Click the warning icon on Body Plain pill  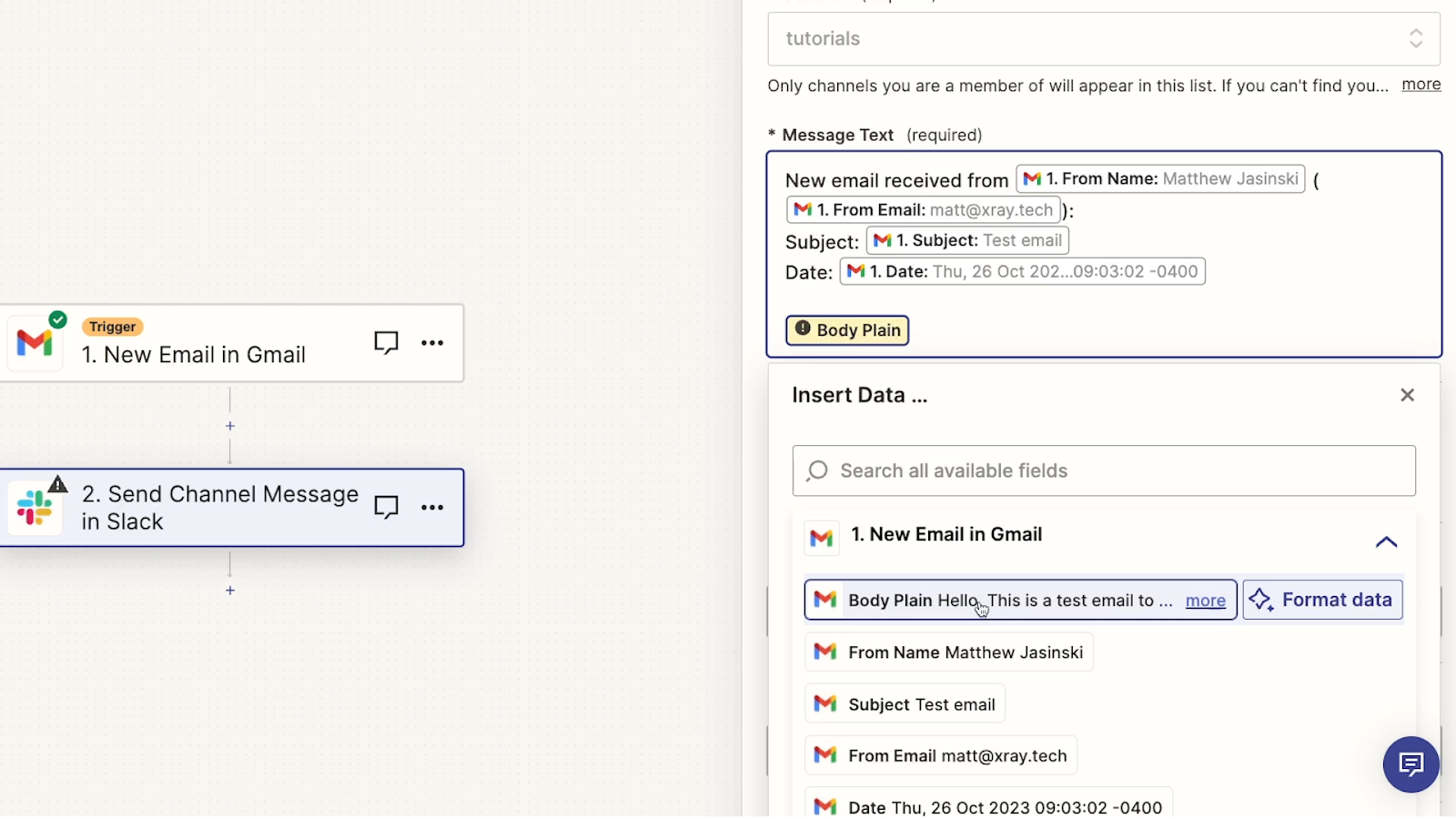[803, 329]
